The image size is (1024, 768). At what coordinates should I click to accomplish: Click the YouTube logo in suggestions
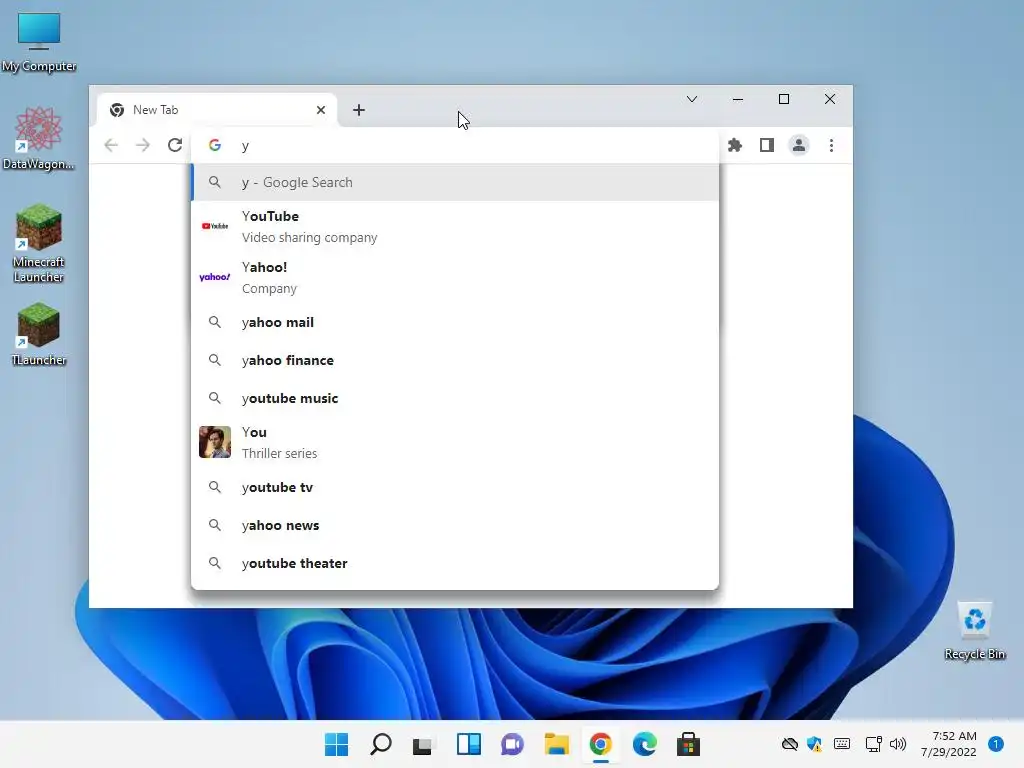click(x=215, y=226)
